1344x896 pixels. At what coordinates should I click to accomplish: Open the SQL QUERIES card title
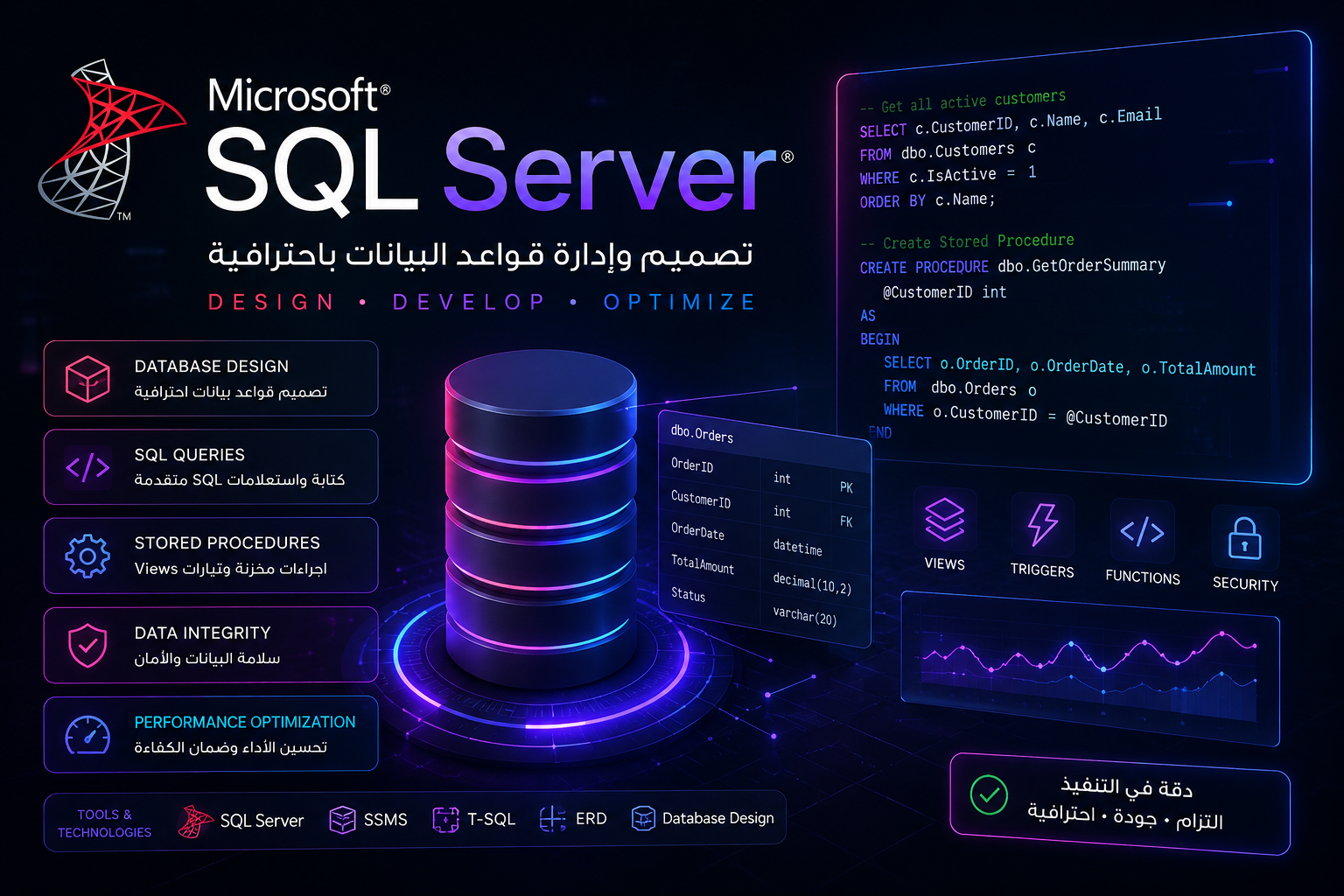click(190, 455)
